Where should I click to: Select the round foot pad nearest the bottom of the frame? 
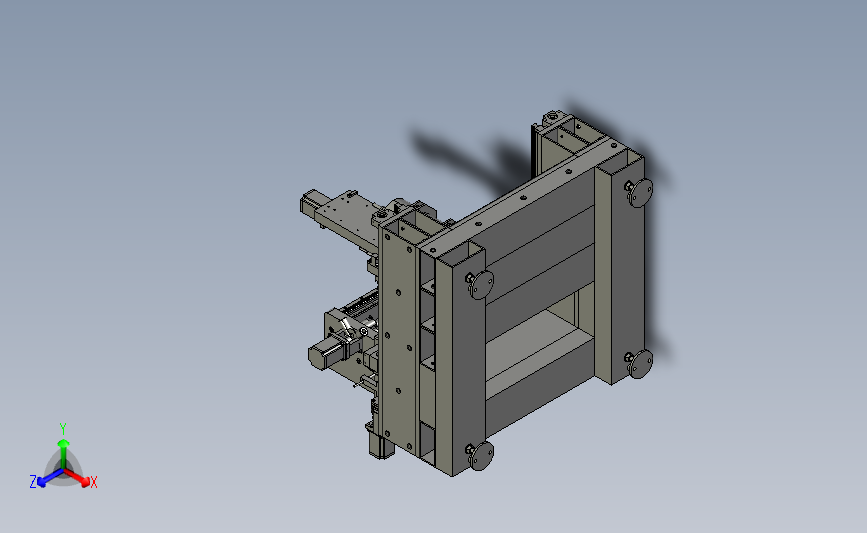481,456
